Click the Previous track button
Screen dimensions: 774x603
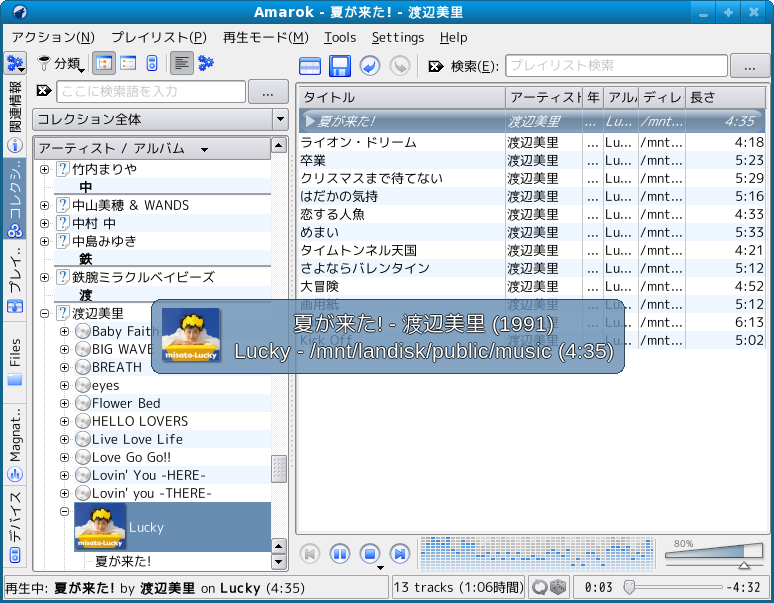pos(310,554)
